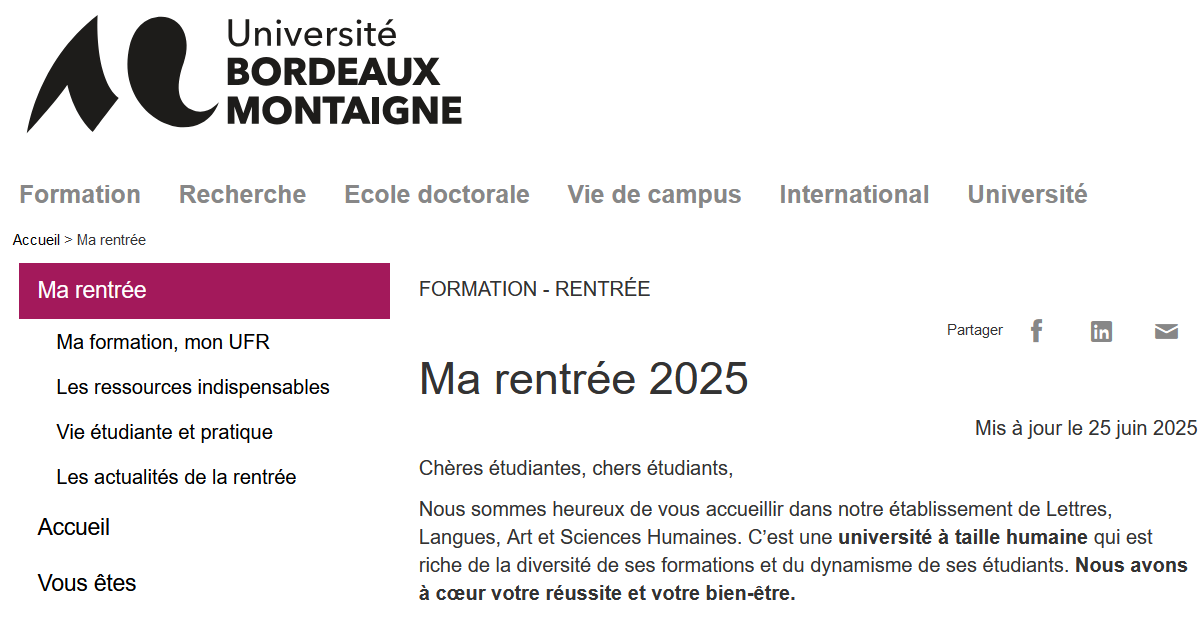Screen dimensions: 1198x620
Task: Share the article via email
Action: coord(1166,330)
